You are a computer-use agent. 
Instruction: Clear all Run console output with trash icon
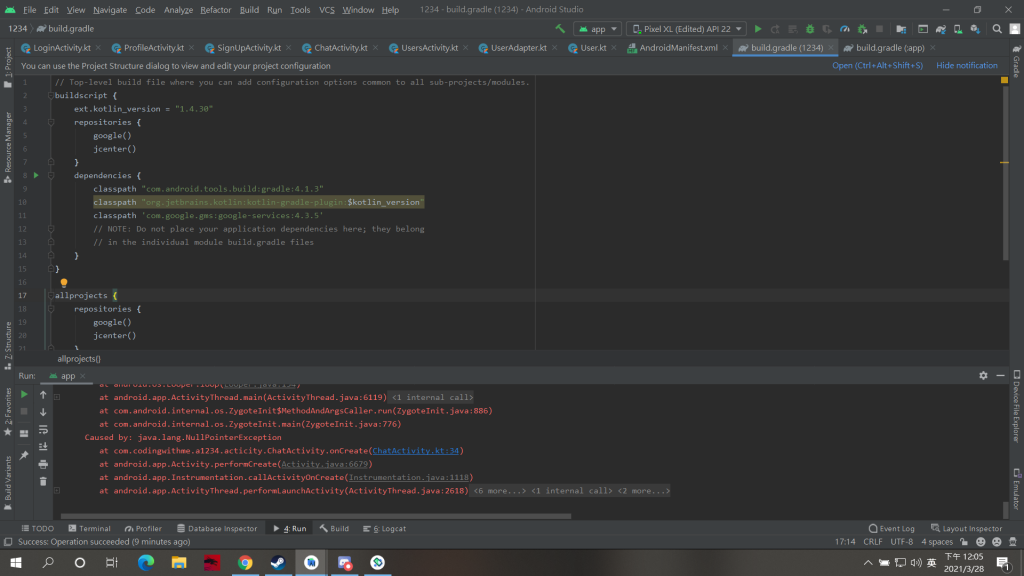point(43,482)
